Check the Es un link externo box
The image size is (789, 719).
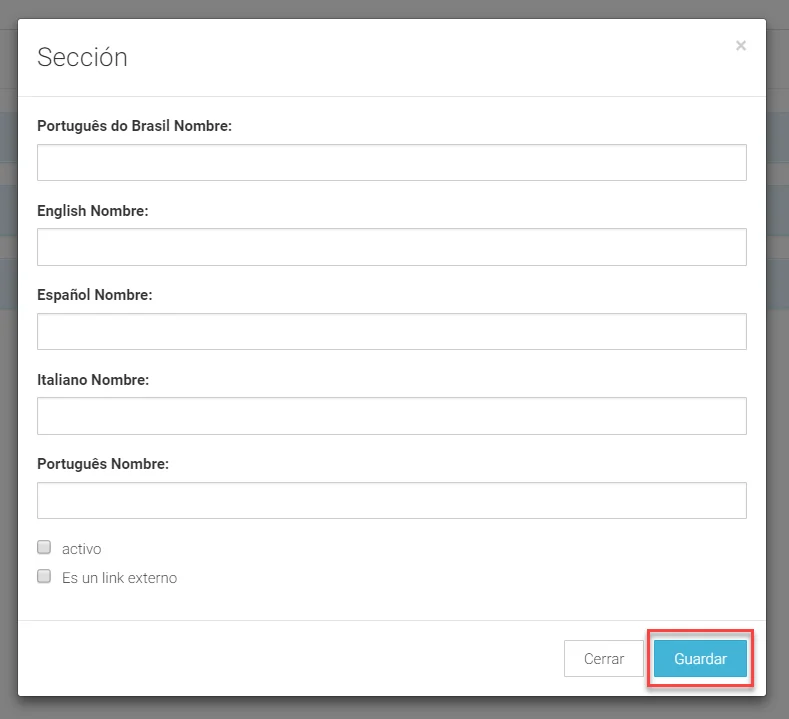click(44, 577)
